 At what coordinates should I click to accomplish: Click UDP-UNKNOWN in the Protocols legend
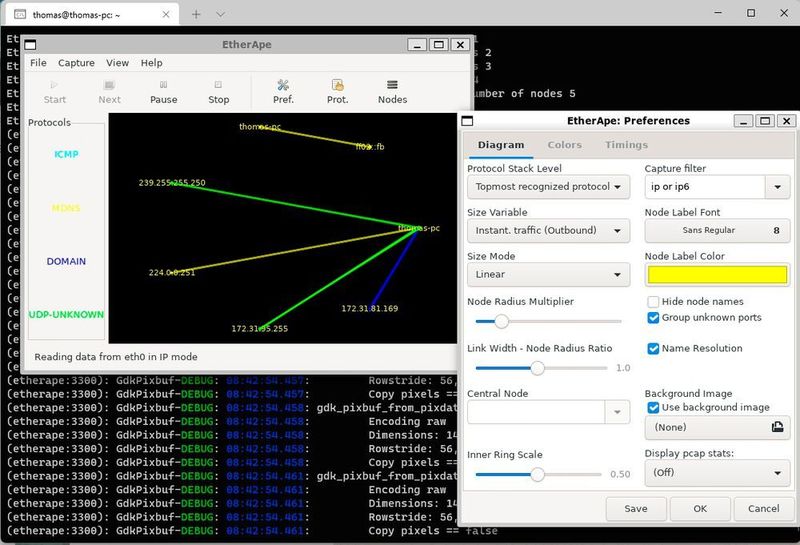coord(66,315)
